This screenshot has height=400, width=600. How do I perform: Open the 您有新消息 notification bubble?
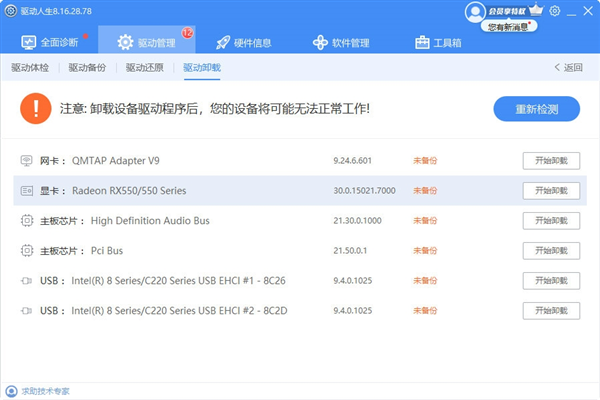[509, 26]
